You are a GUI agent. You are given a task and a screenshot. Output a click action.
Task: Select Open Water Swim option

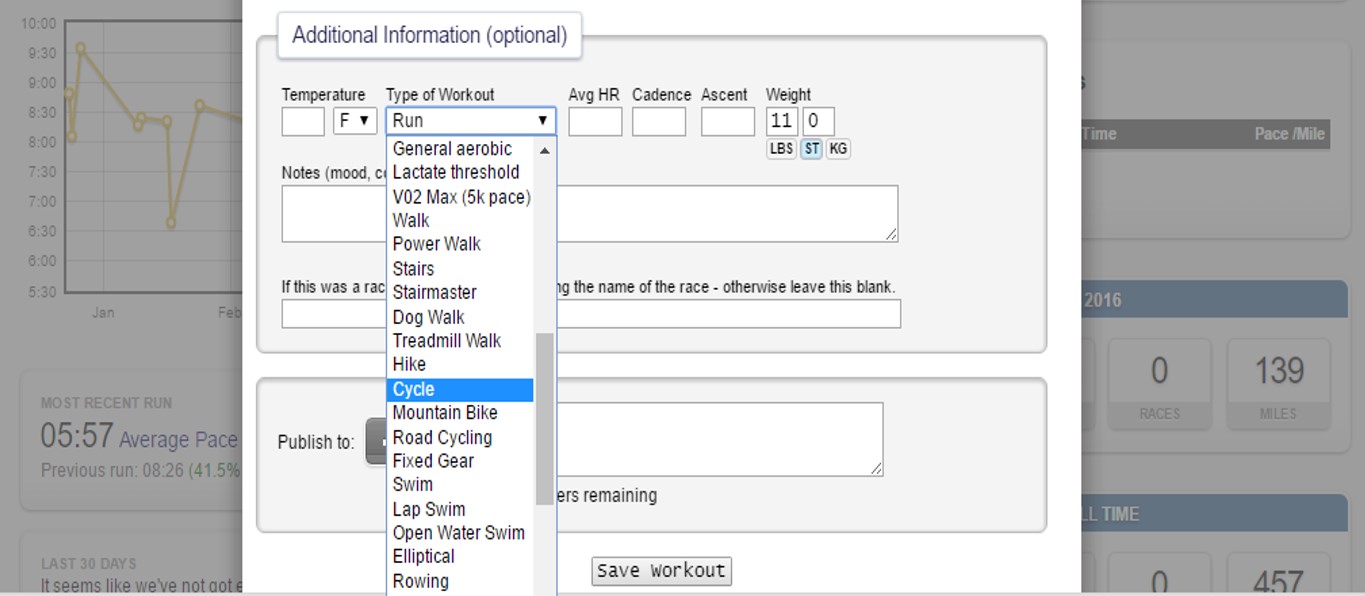(x=460, y=533)
